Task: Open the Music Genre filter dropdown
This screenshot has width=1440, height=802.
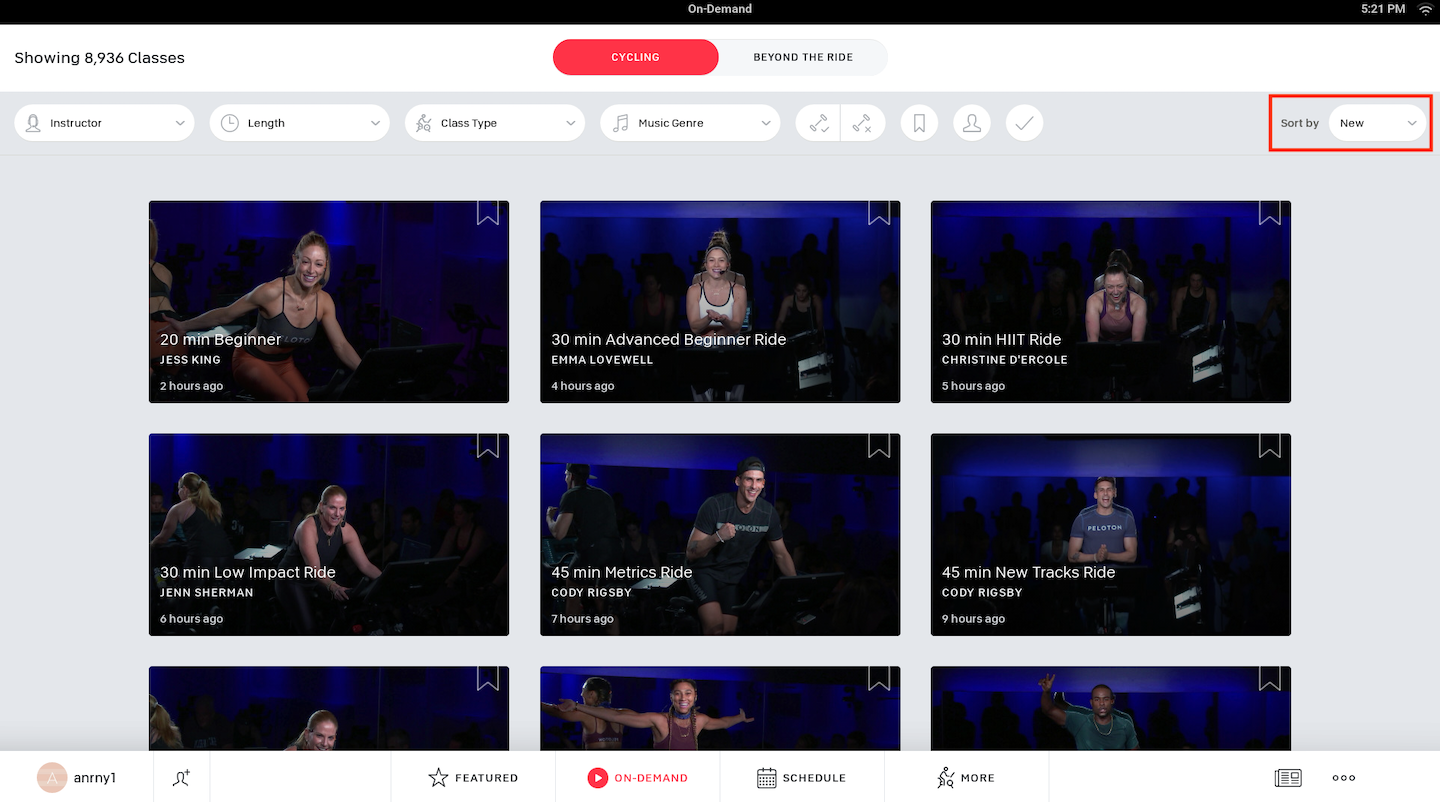Action: coord(690,123)
